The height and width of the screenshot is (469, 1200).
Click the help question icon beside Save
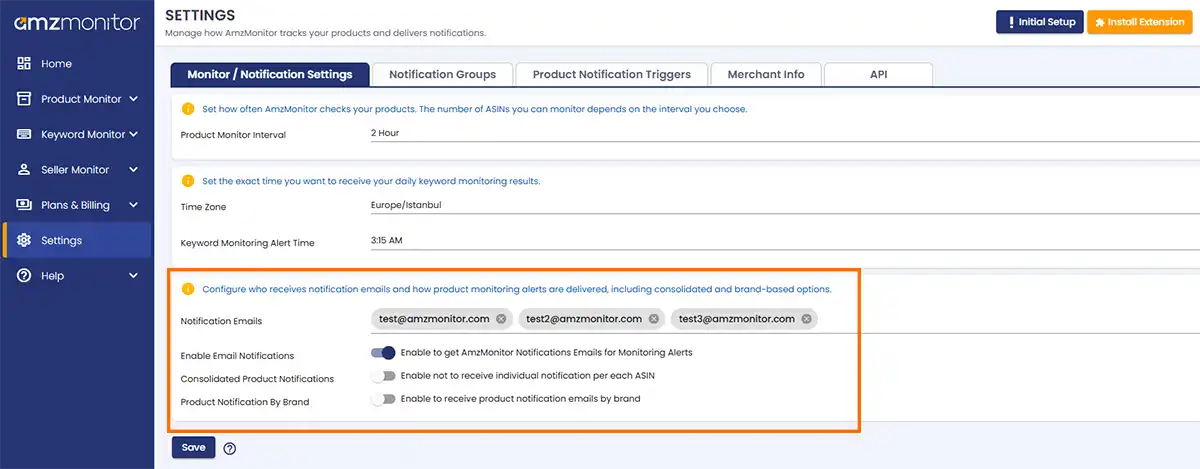click(x=229, y=448)
